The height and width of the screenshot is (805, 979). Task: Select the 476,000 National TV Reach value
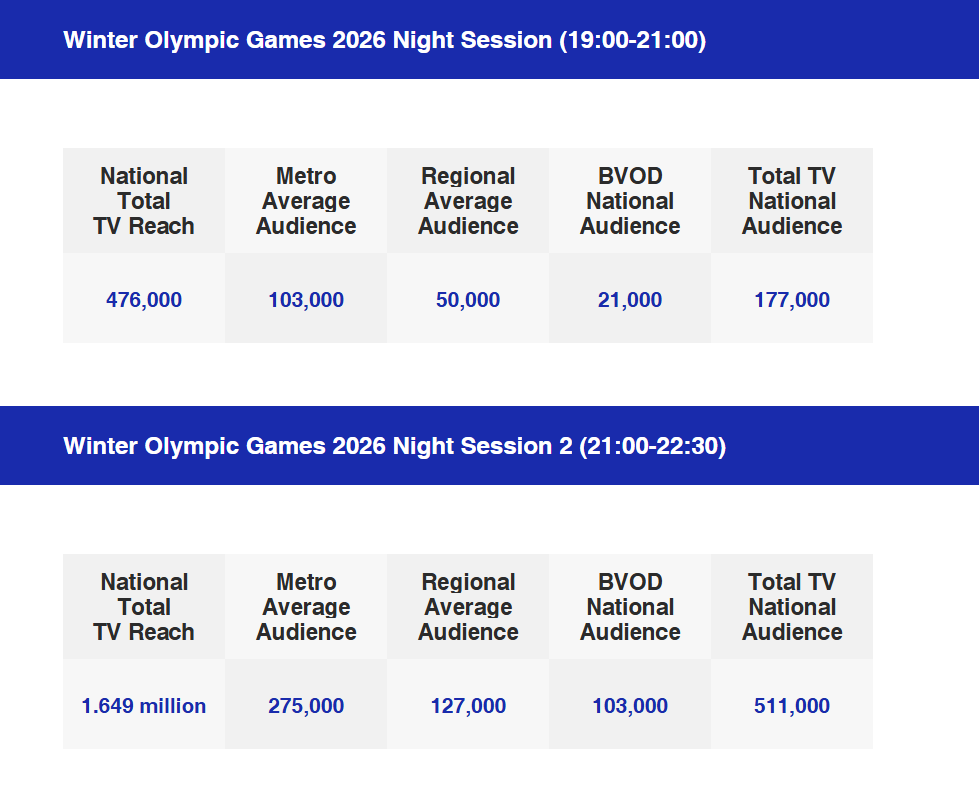point(144,300)
